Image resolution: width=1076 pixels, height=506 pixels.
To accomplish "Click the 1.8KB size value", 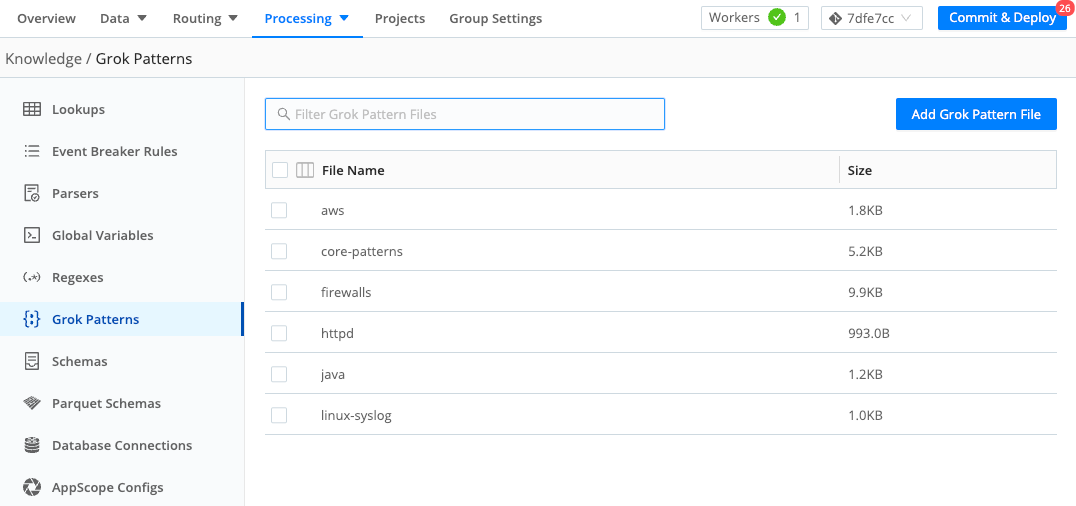I will coord(865,210).
